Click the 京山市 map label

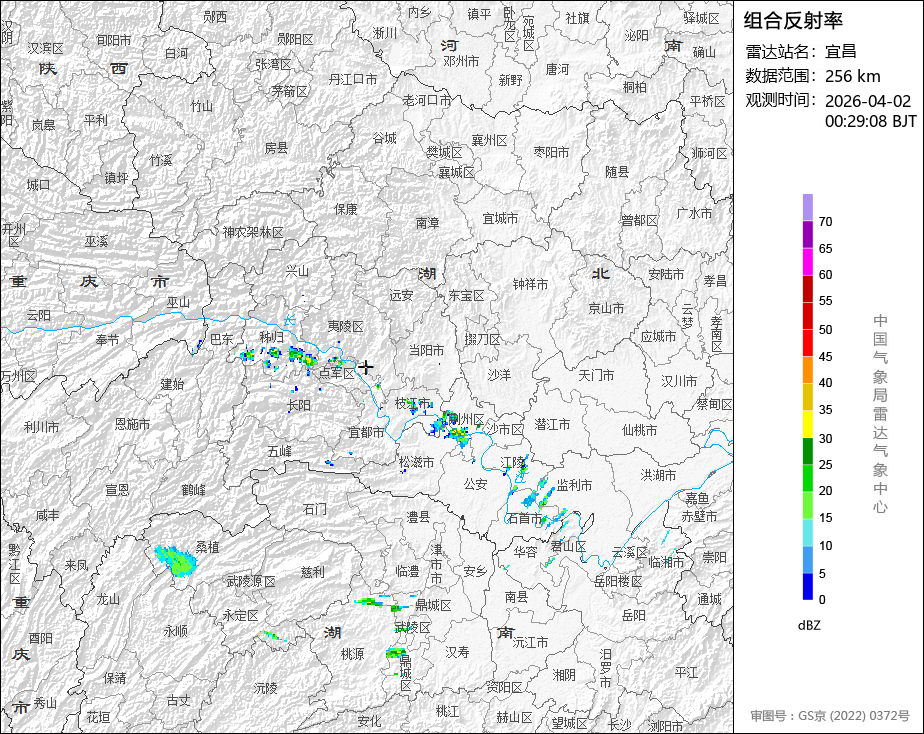[x=606, y=308]
